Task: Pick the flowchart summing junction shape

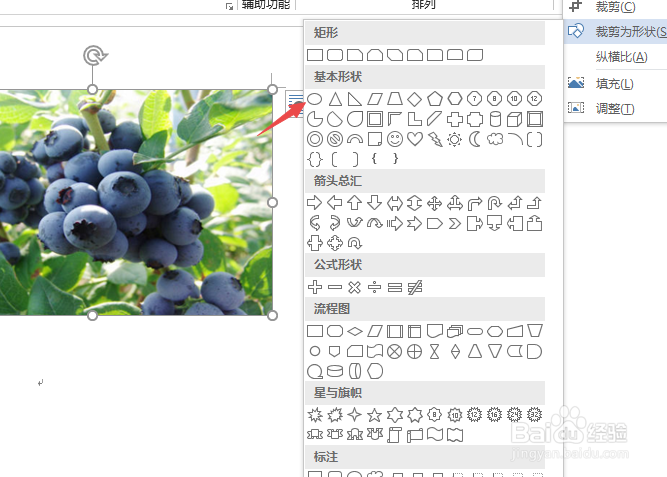Action: pyautogui.click(x=395, y=352)
